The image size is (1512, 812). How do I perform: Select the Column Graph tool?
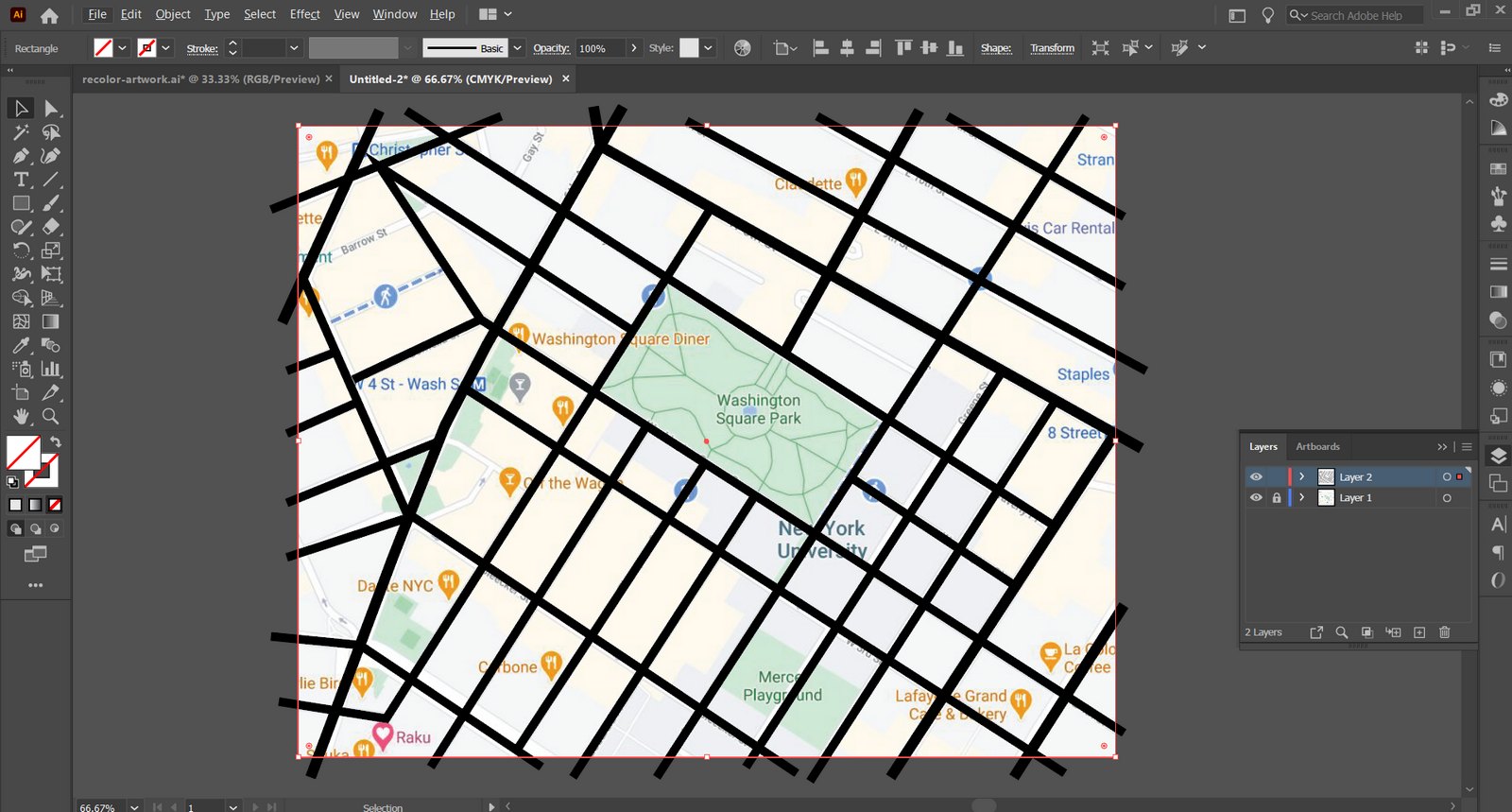tap(51, 369)
